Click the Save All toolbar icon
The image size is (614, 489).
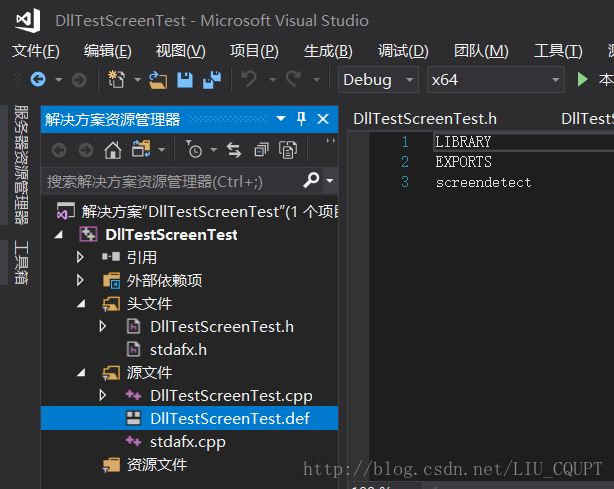(x=212, y=80)
